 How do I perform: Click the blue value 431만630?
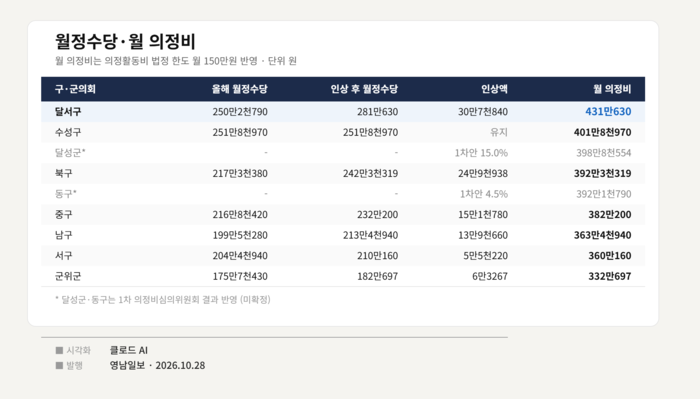coord(608,112)
